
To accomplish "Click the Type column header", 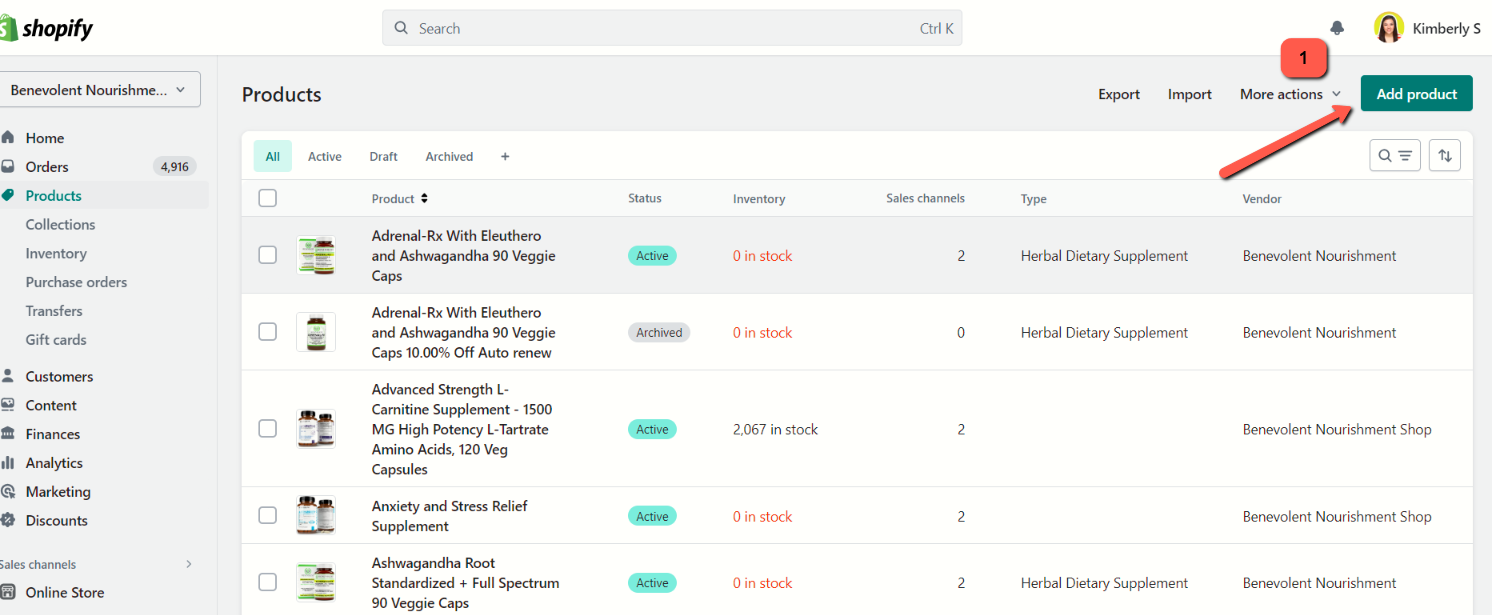I will coord(1034,199).
